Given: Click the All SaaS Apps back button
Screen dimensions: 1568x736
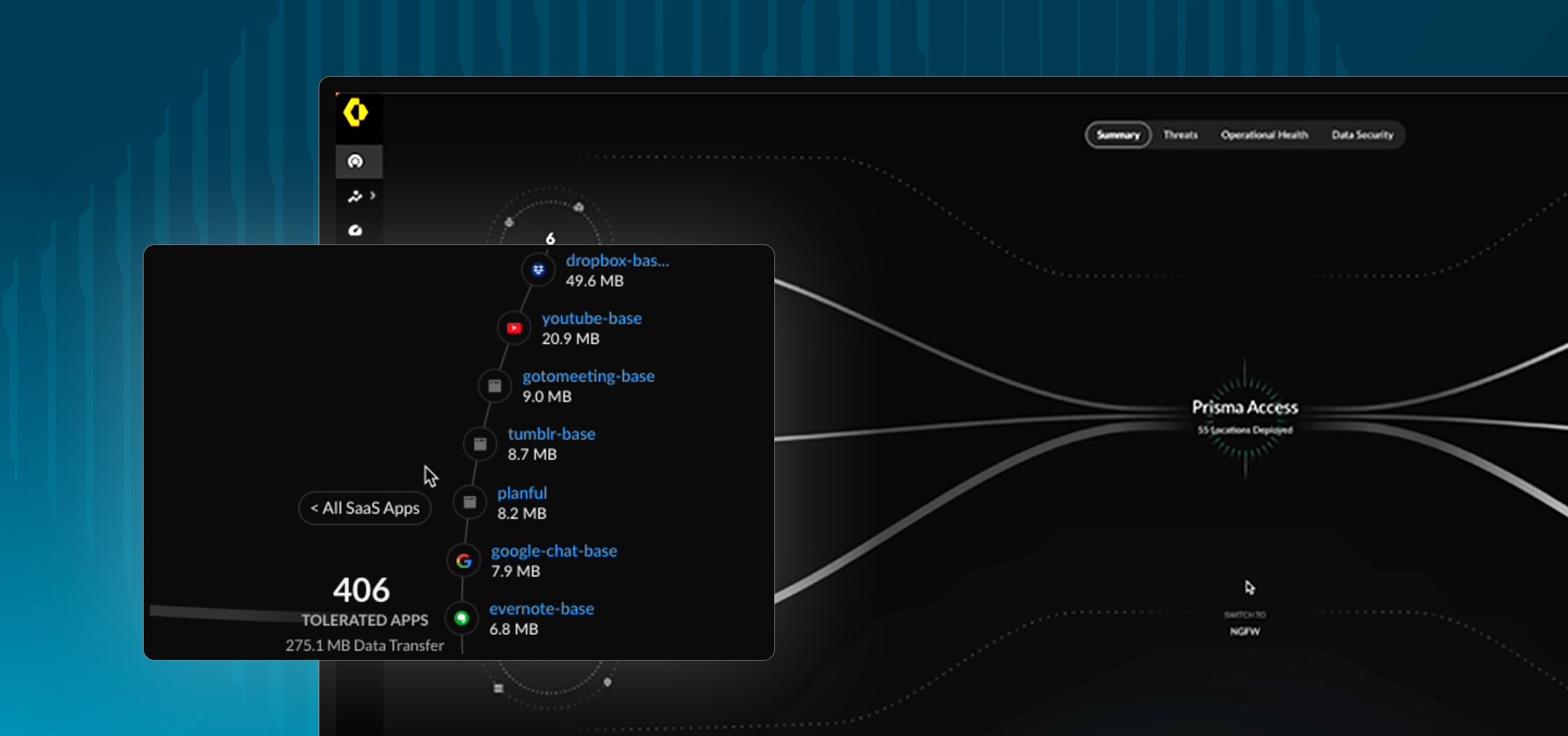Looking at the screenshot, I should pos(365,508).
